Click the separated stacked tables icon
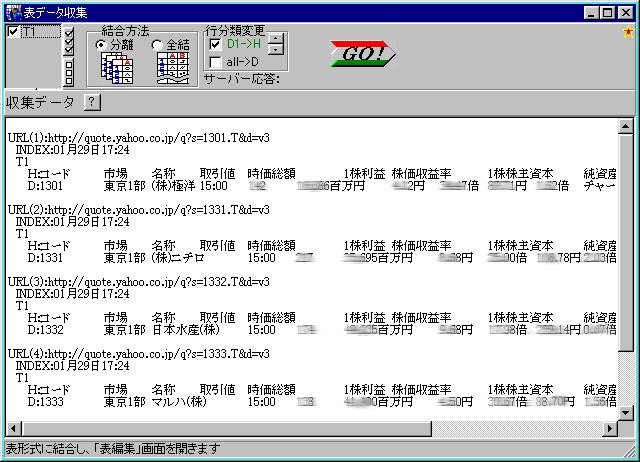This screenshot has height=462, width=640. click(x=117, y=68)
